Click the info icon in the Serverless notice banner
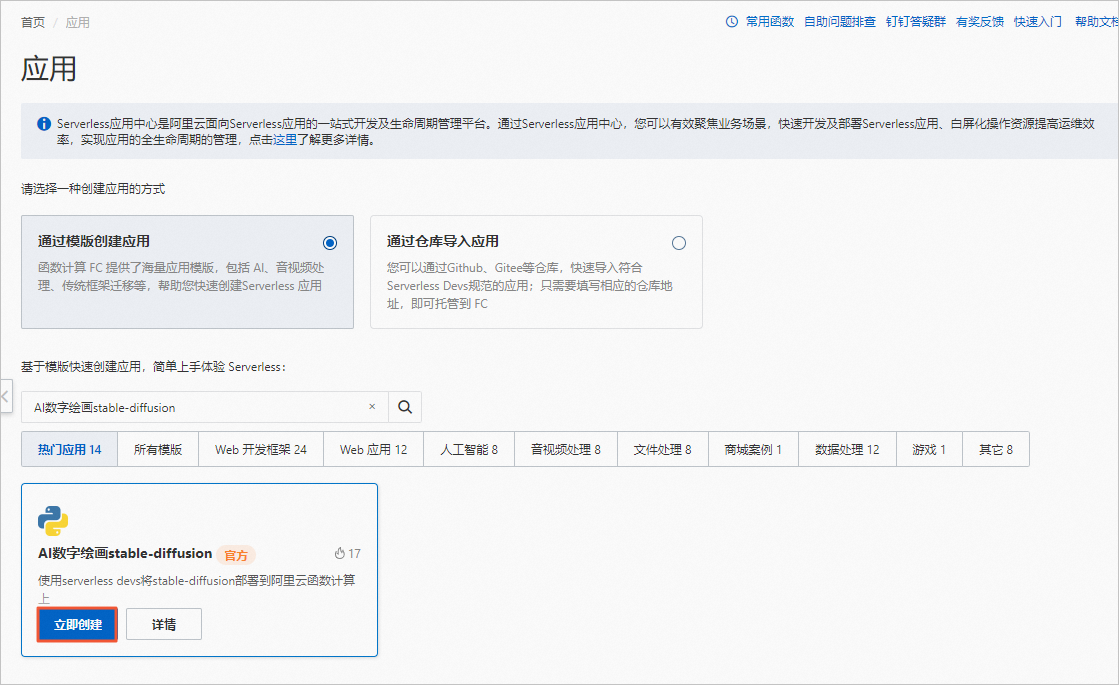Screen dimensions: 1119x685 click(x=42, y=124)
